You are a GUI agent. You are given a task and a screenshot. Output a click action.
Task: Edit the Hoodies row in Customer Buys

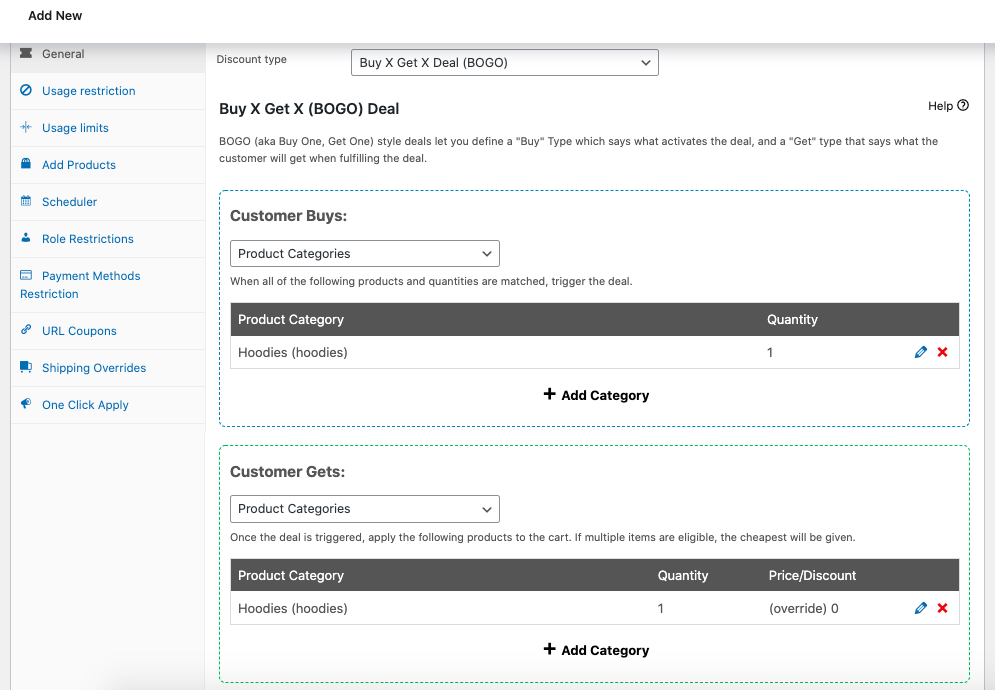point(921,352)
